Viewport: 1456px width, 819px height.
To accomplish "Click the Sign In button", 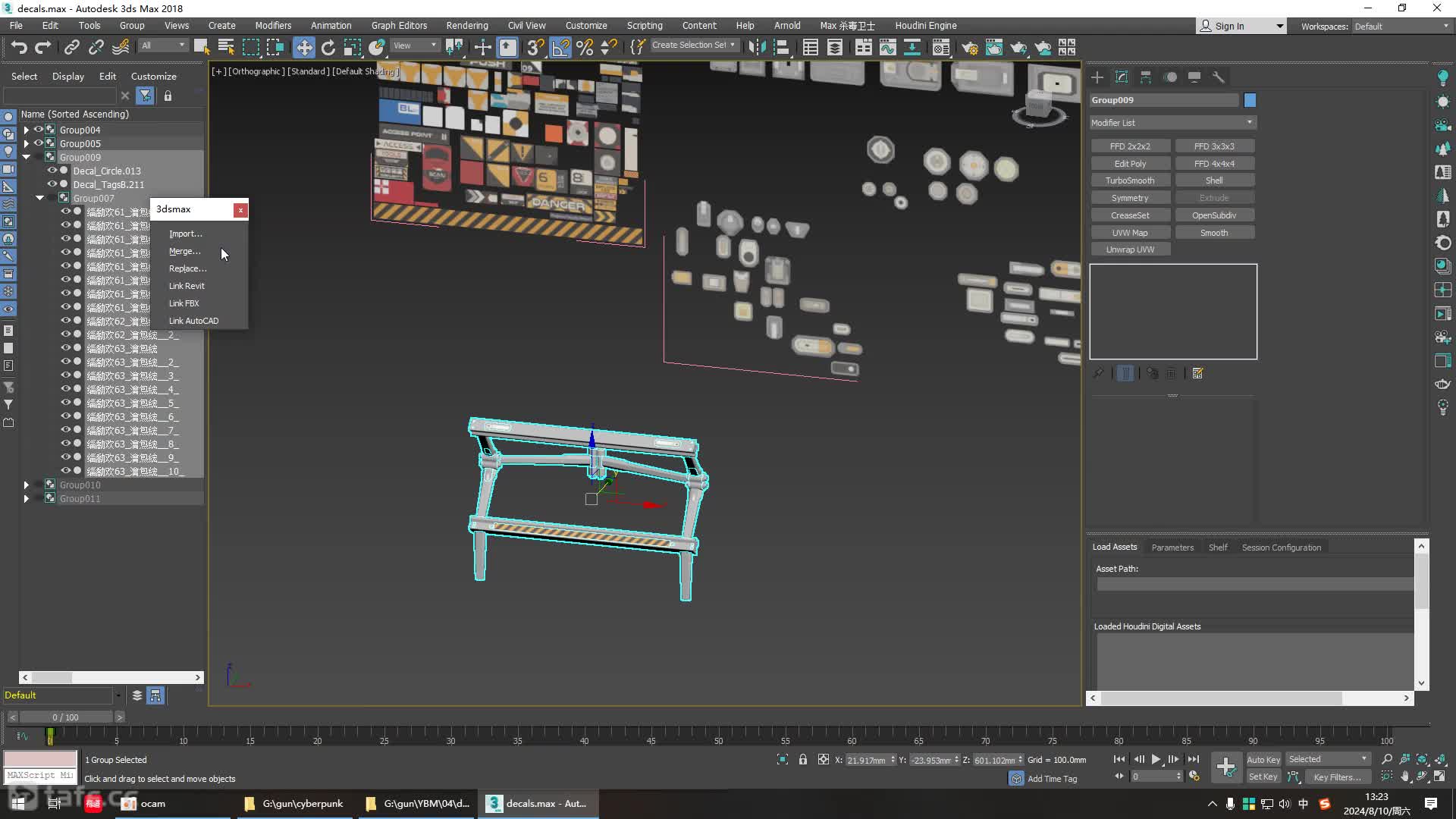I will click(x=1241, y=26).
